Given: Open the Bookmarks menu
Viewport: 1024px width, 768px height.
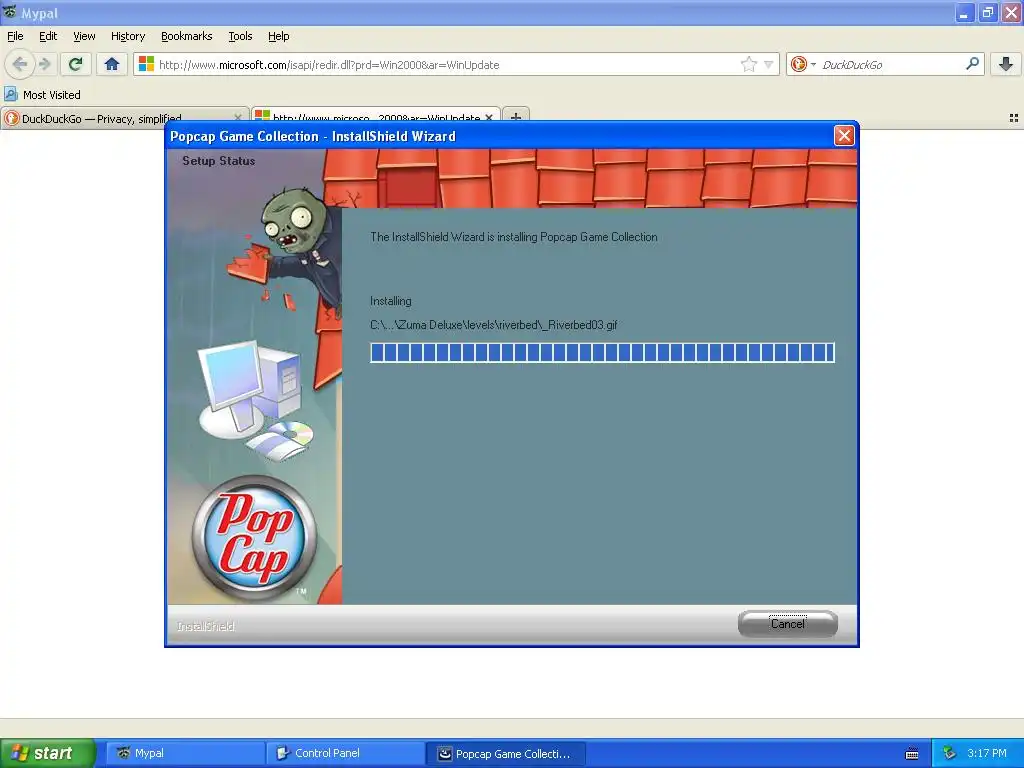Looking at the screenshot, I should pos(187,36).
